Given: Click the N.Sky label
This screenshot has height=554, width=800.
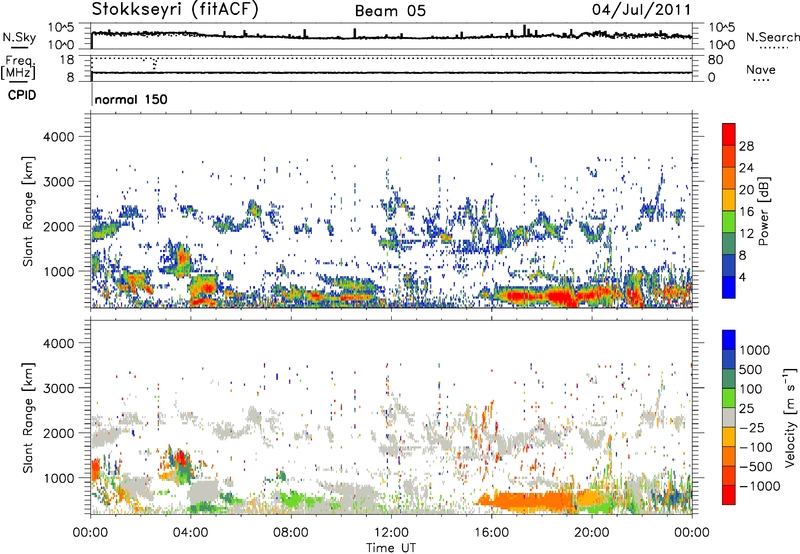Looking at the screenshot, I should (19, 37).
